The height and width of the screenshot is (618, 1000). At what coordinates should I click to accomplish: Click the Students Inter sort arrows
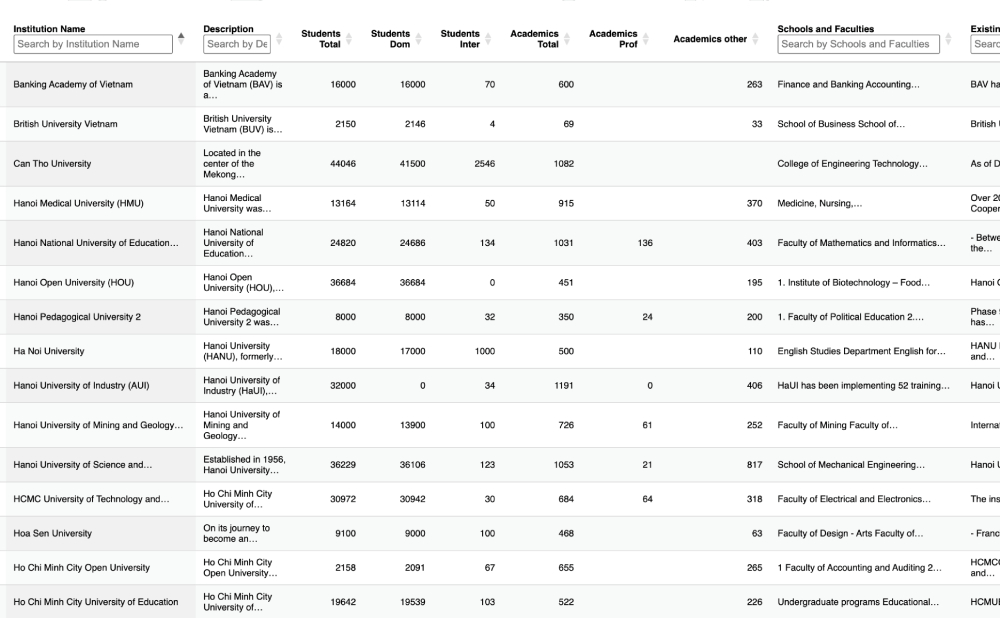[x=488, y=39]
